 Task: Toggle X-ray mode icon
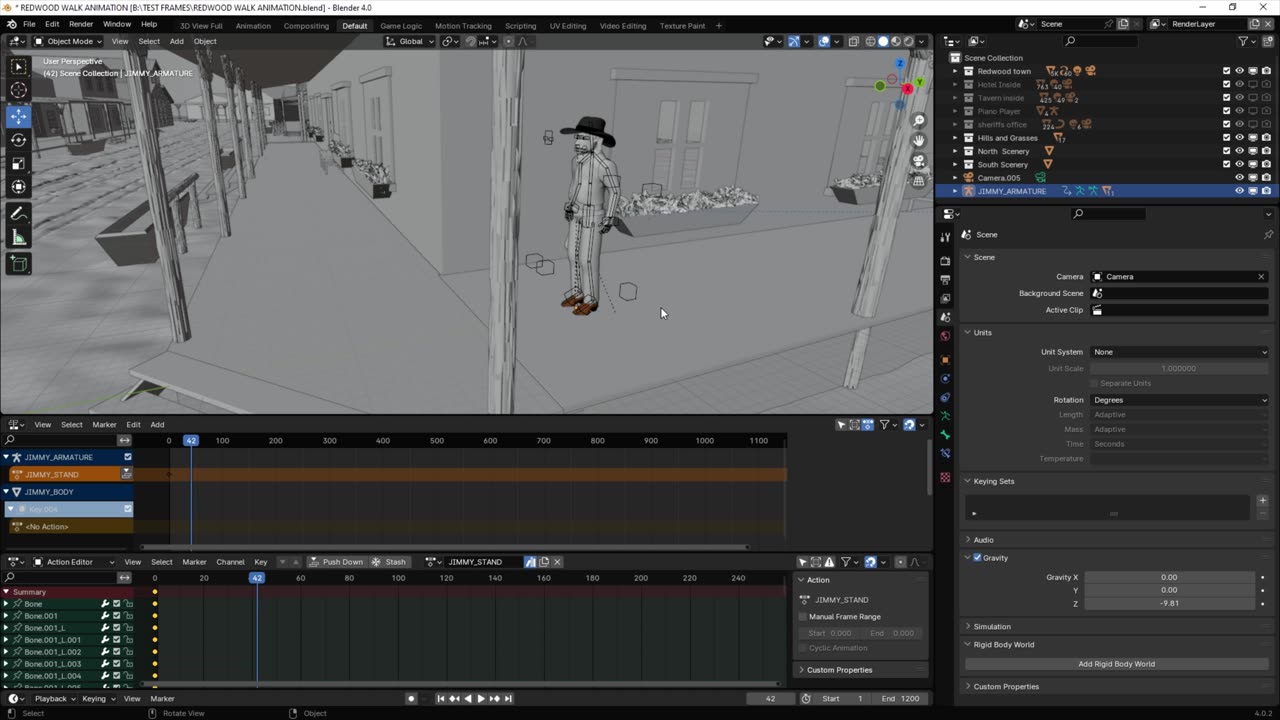pyautogui.click(x=853, y=41)
